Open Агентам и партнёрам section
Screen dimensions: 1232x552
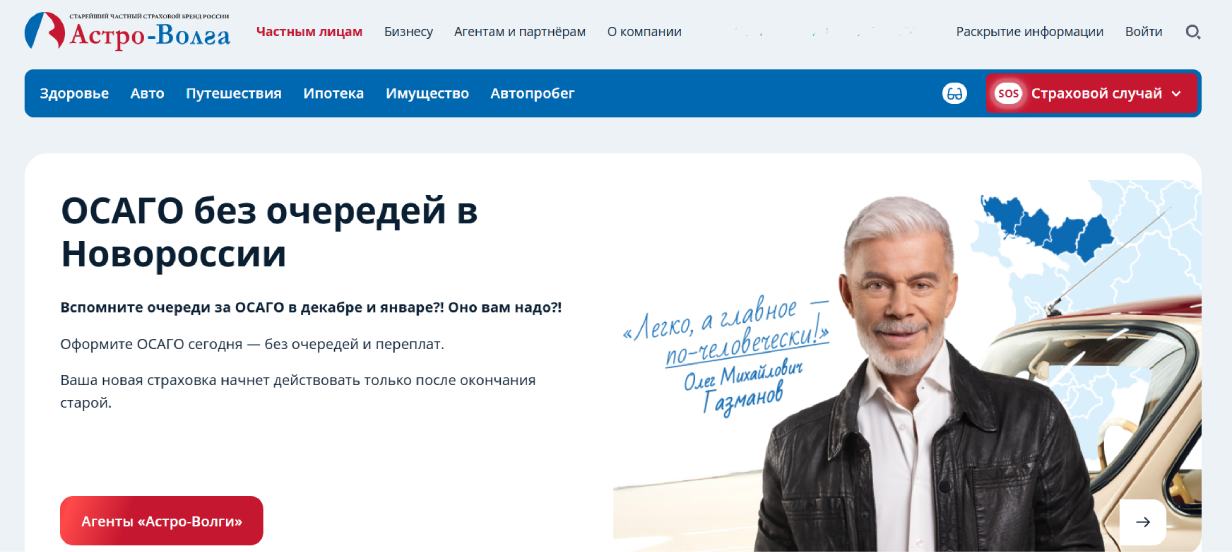(520, 32)
